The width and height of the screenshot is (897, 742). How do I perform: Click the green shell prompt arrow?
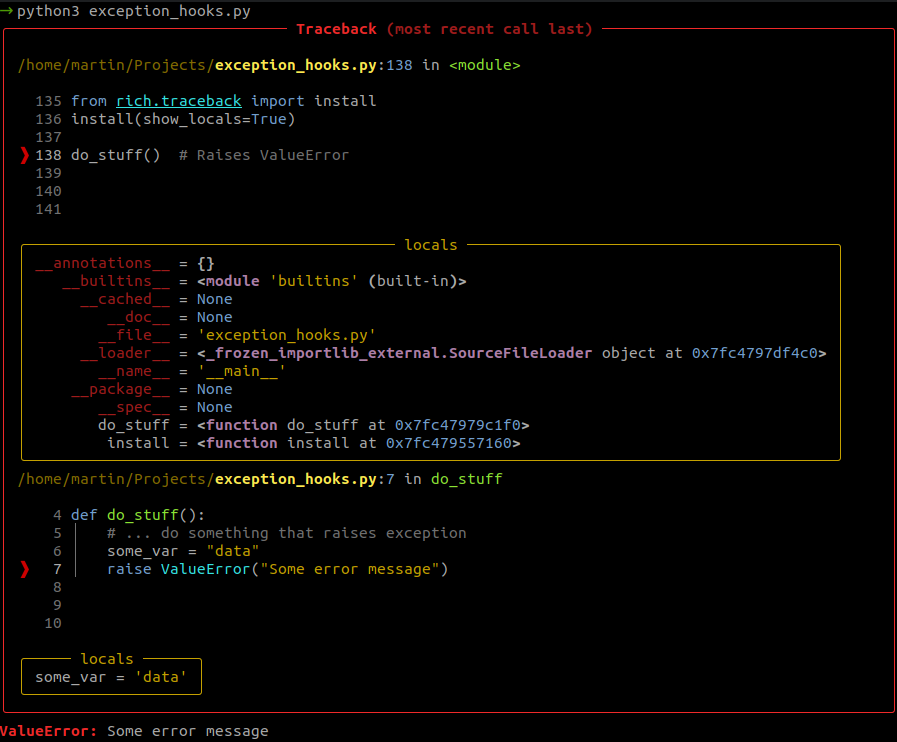point(8,11)
